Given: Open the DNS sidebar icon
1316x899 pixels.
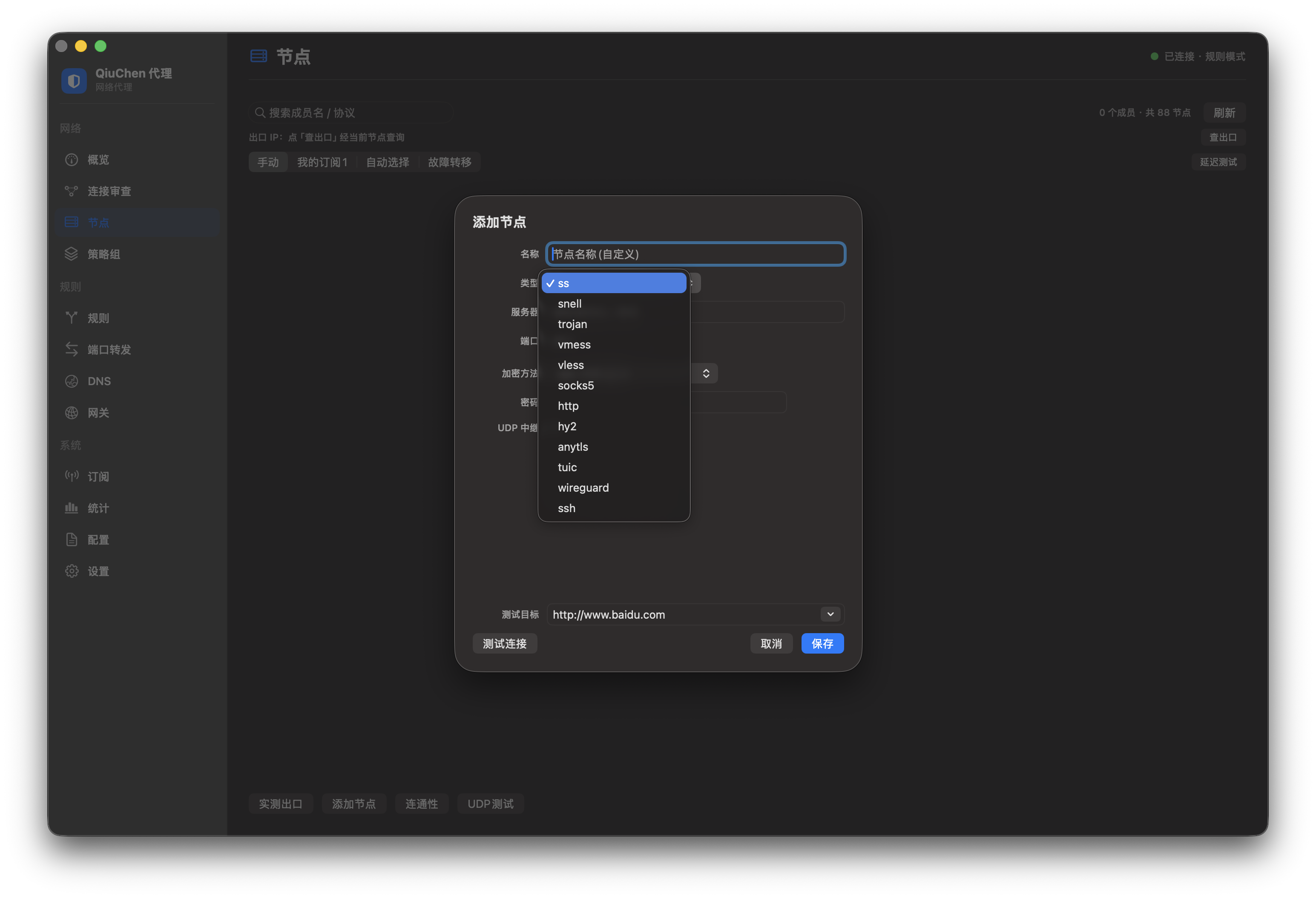Looking at the screenshot, I should coord(72,380).
